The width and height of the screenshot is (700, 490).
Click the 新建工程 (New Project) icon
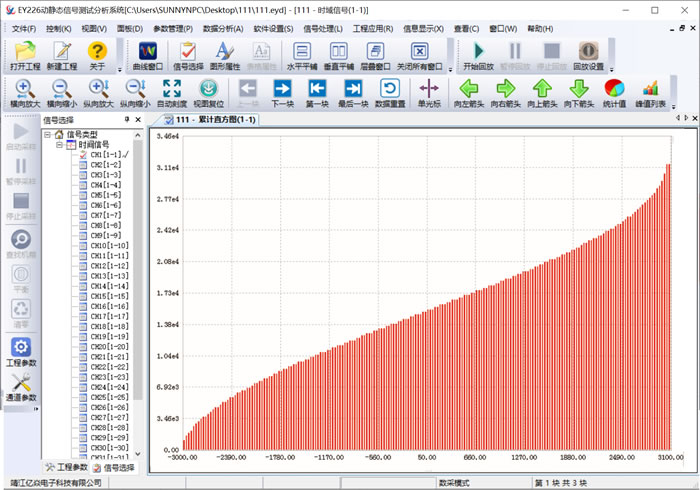point(61,55)
